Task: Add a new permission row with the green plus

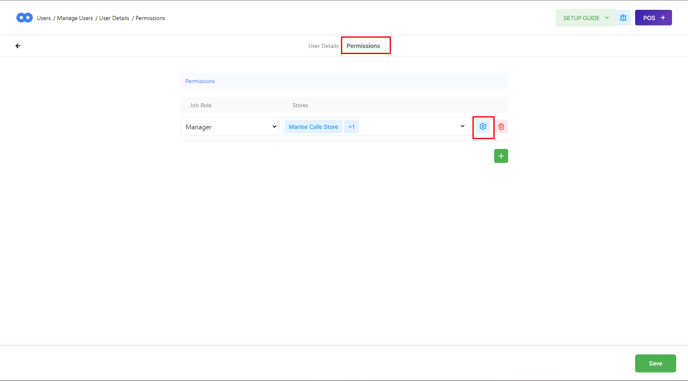Action: [501, 156]
